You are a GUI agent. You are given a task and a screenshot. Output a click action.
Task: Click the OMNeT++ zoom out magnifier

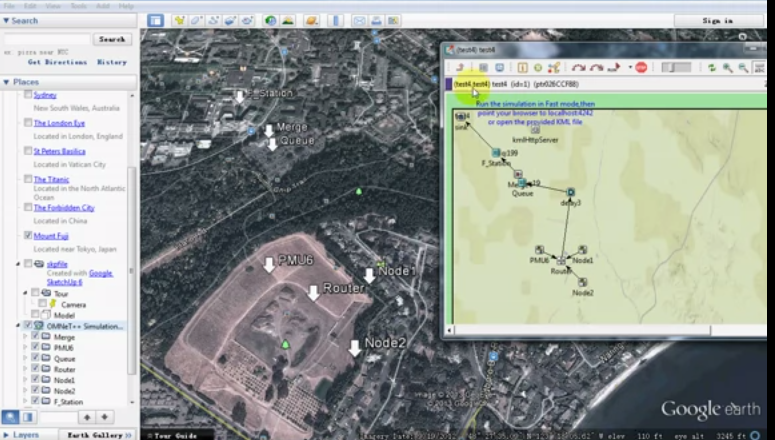point(743,68)
